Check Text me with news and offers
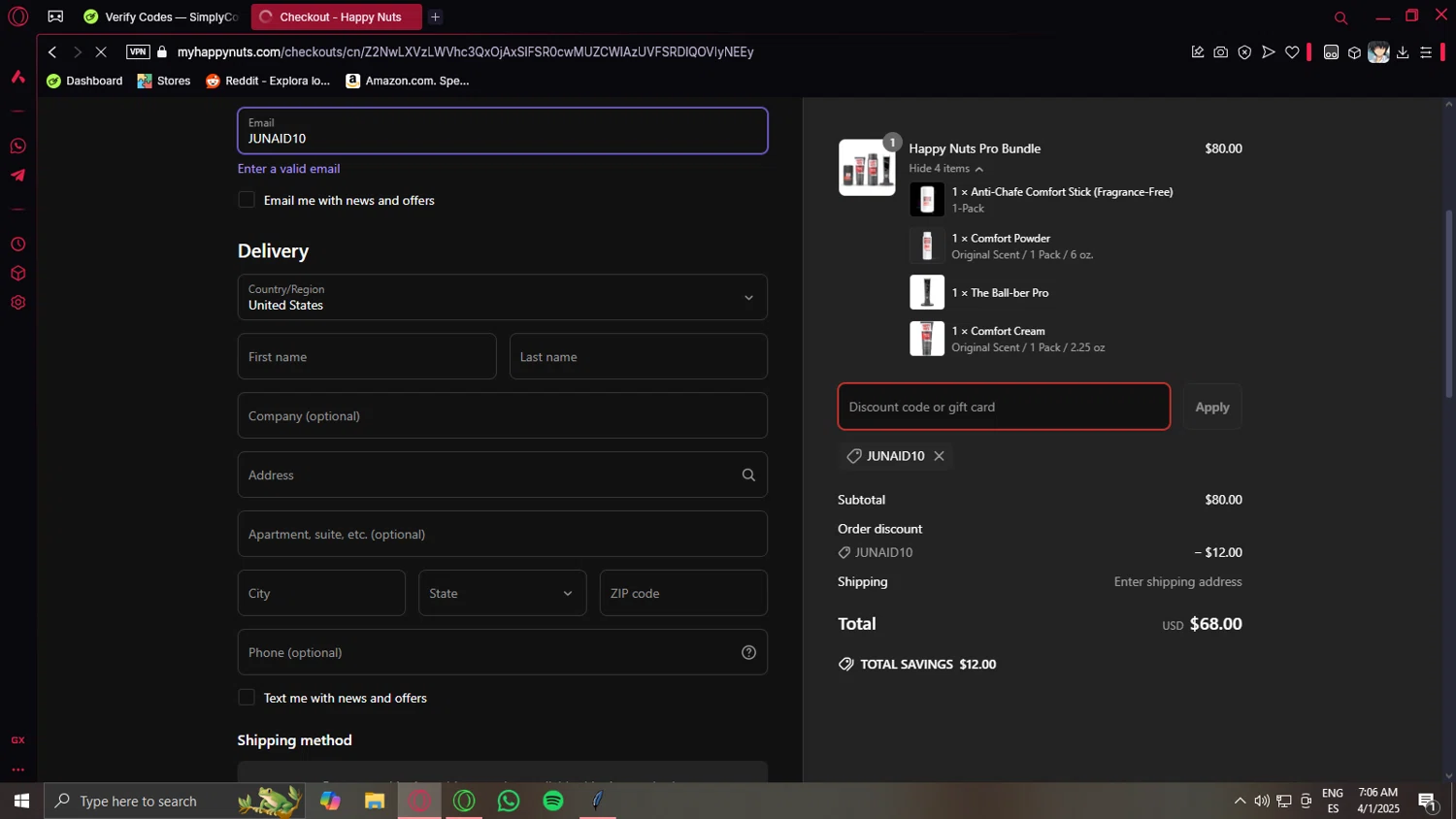The image size is (1456, 819). pos(247,698)
